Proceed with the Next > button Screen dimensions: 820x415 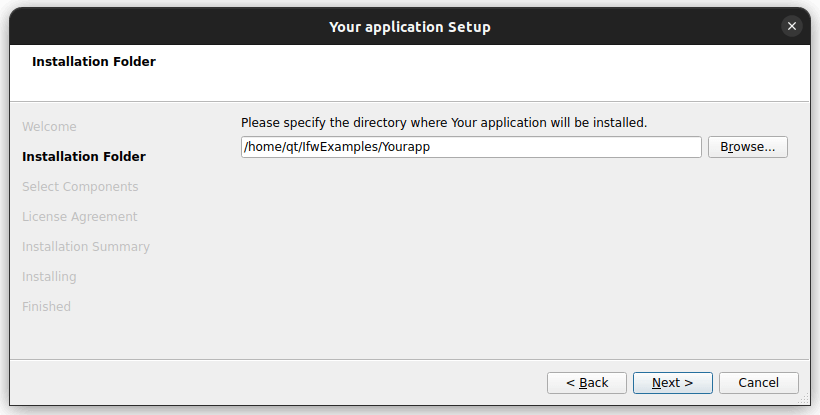point(672,383)
